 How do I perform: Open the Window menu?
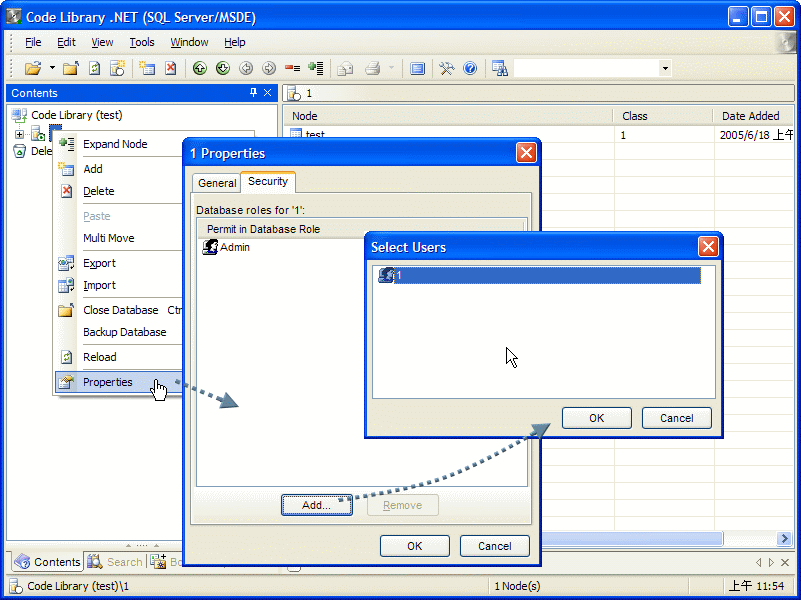click(x=189, y=42)
